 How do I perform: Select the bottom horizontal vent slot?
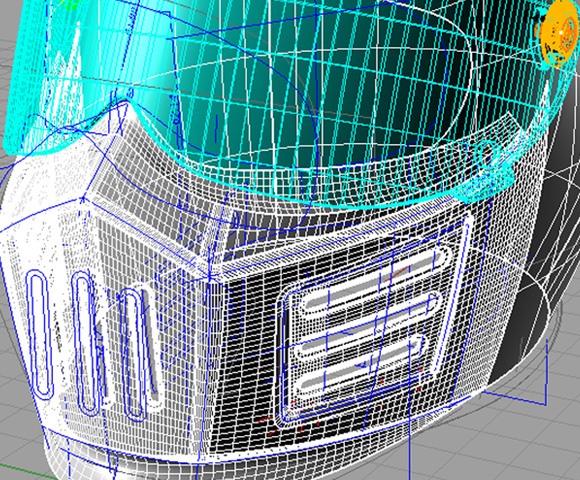click(361, 364)
